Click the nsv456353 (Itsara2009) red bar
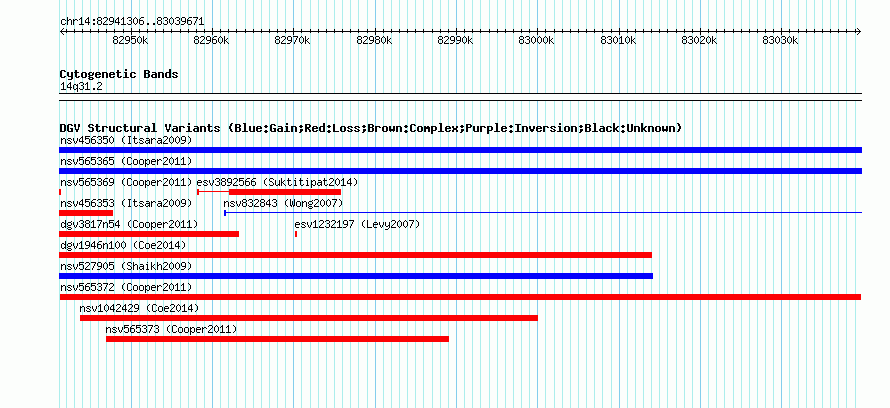 [x=86, y=213]
